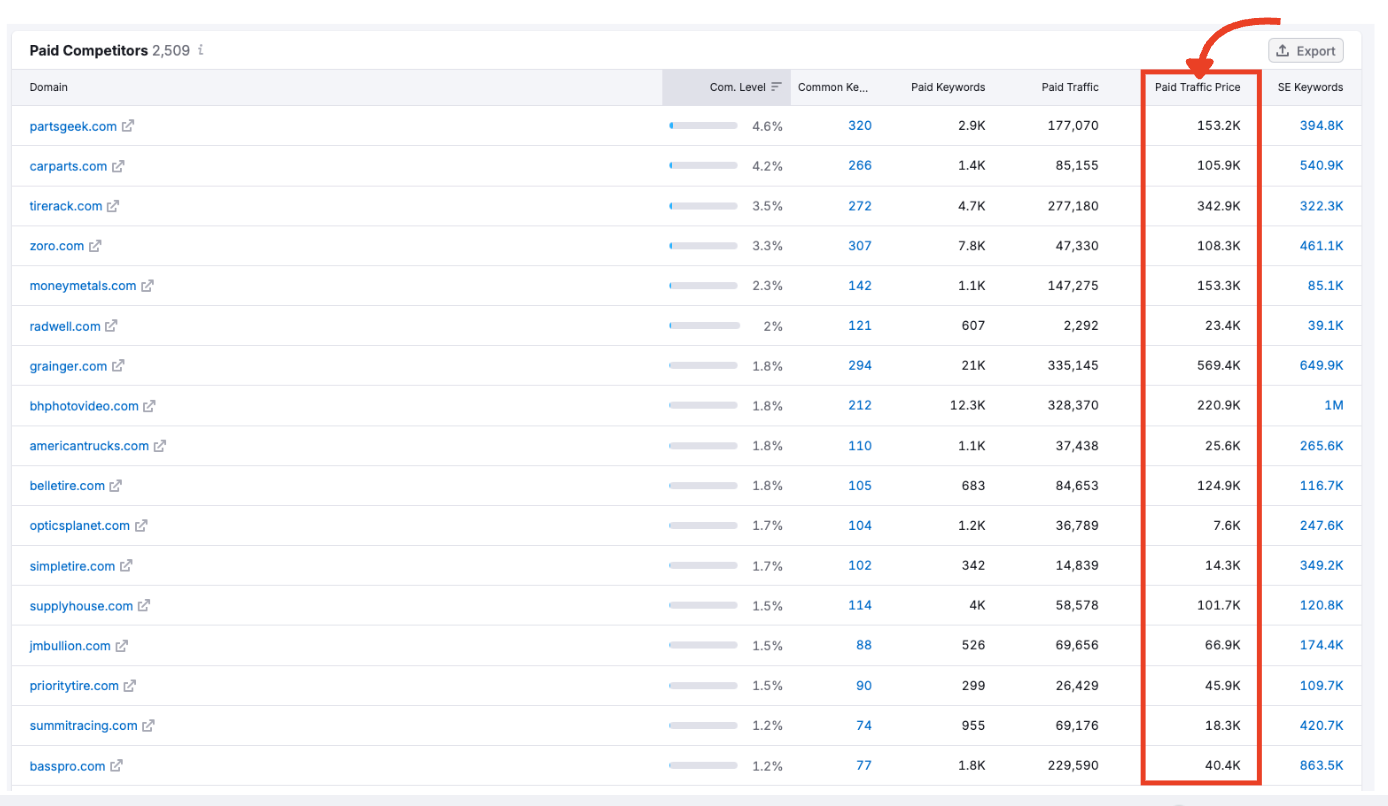Screen dimensions: 1388x806
Task: Click the external link icon next to moneymetals.com
Action: [x=150, y=285]
